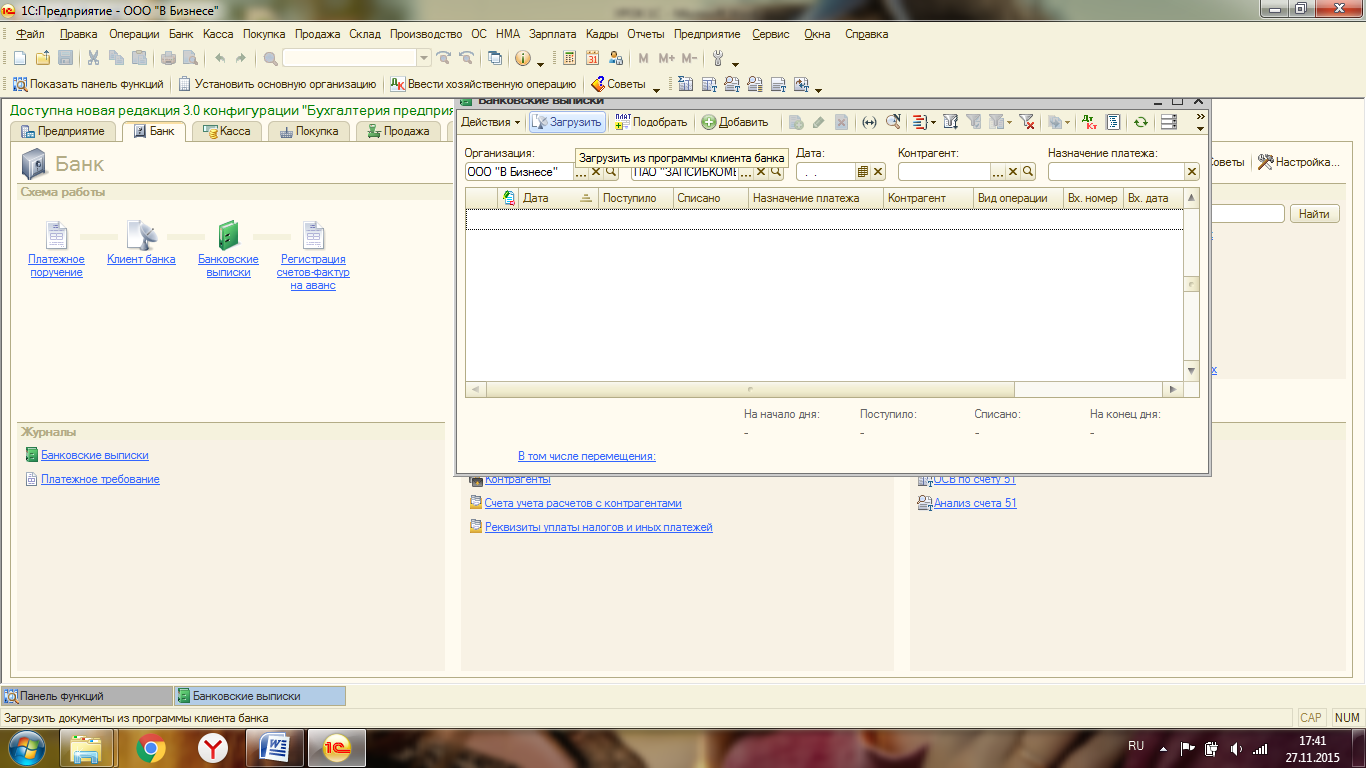The height and width of the screenshot is (768, 1366).
Task: Click the Подобрать button
Action: click(x=651, y=122)
